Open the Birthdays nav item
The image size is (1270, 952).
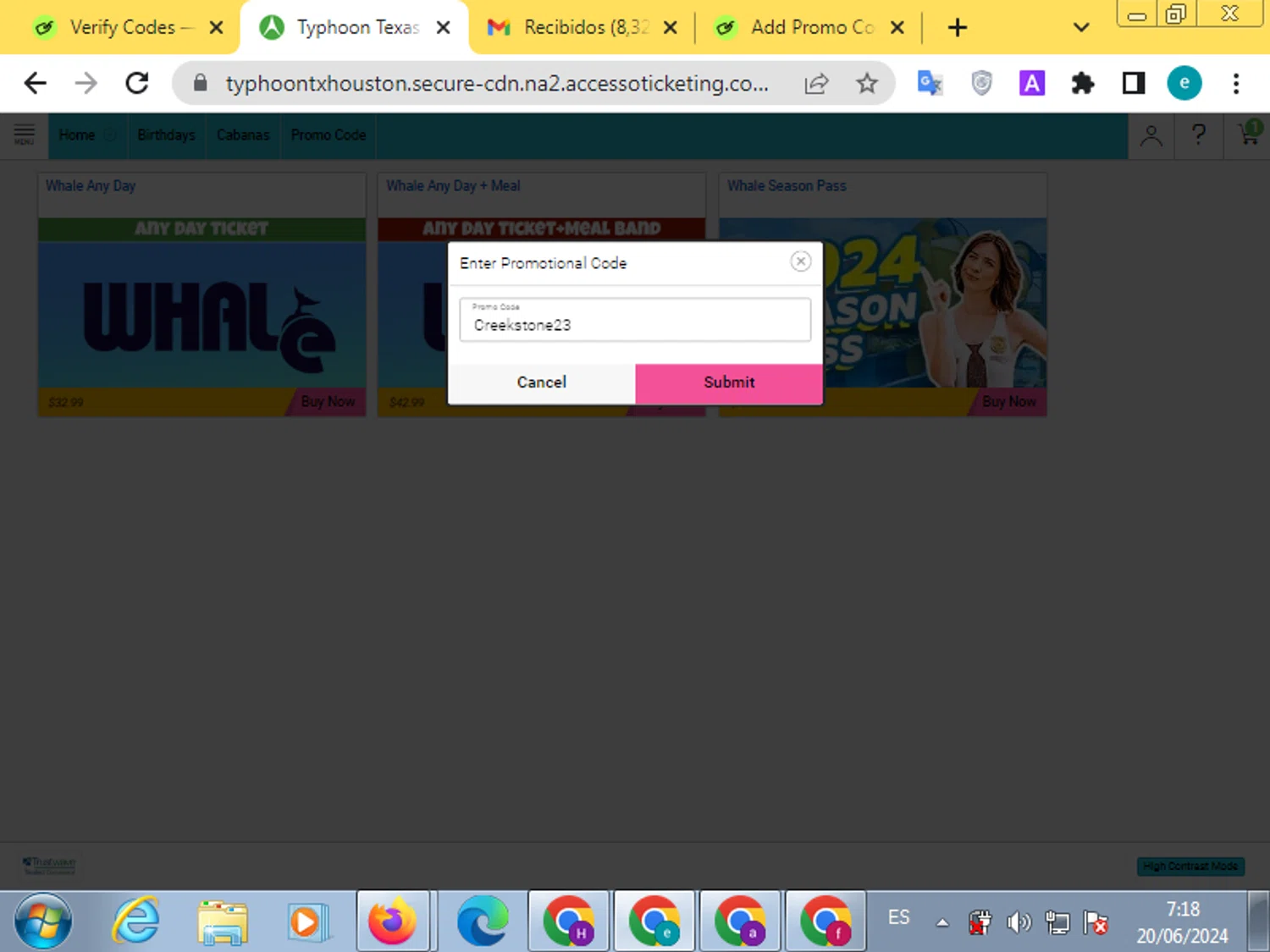pos(166,135)
